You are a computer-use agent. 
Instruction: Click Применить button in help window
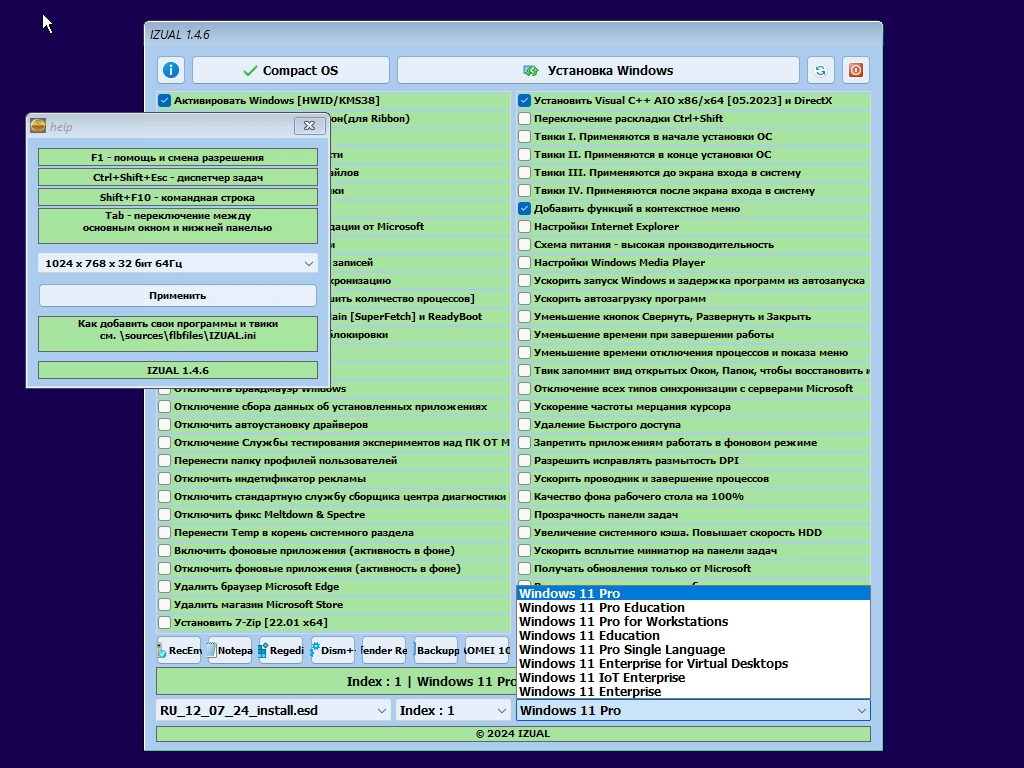[178, 295]
